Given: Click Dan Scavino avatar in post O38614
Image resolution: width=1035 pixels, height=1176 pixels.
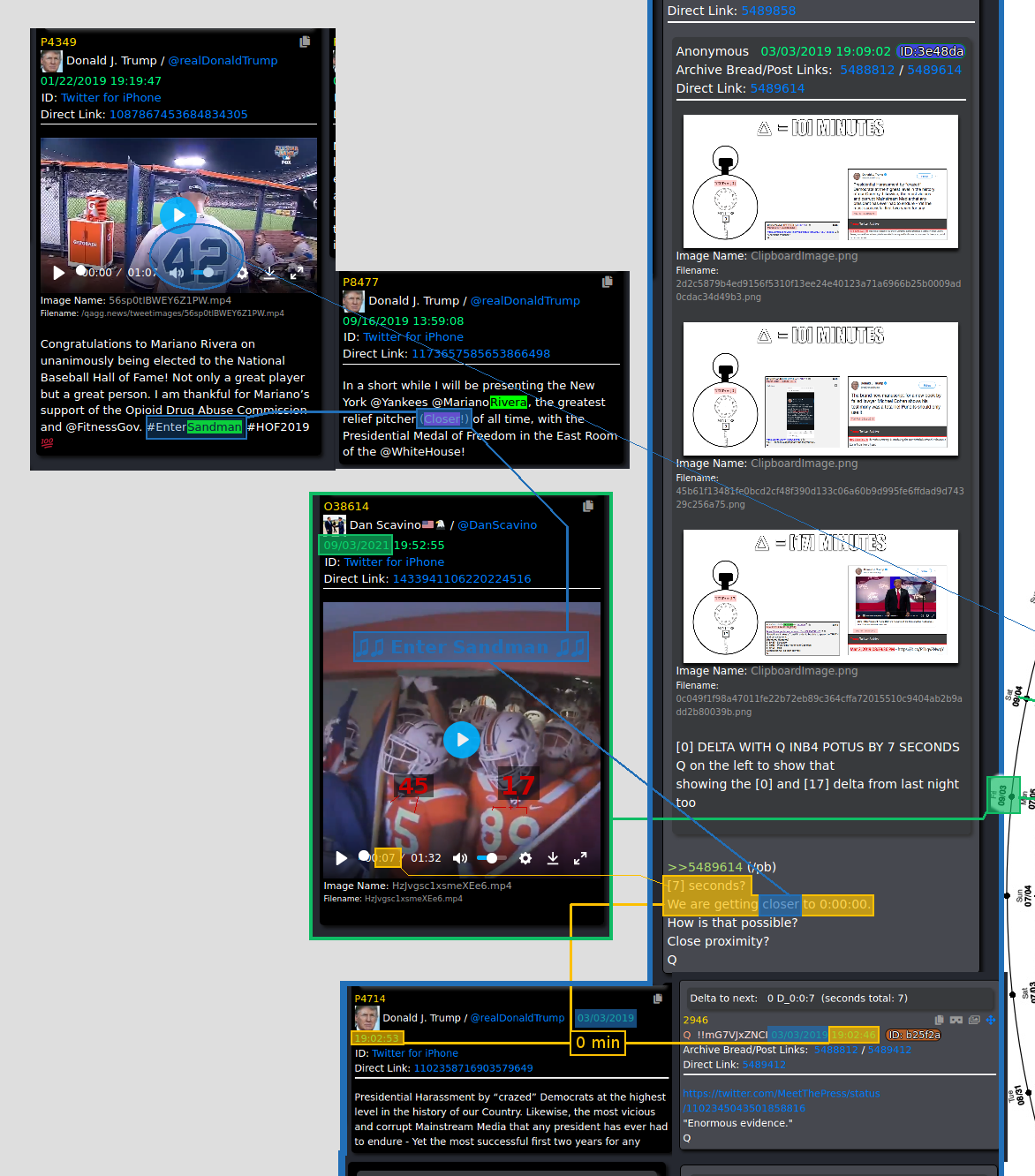Looking at the screenshot, I should 335,524.
